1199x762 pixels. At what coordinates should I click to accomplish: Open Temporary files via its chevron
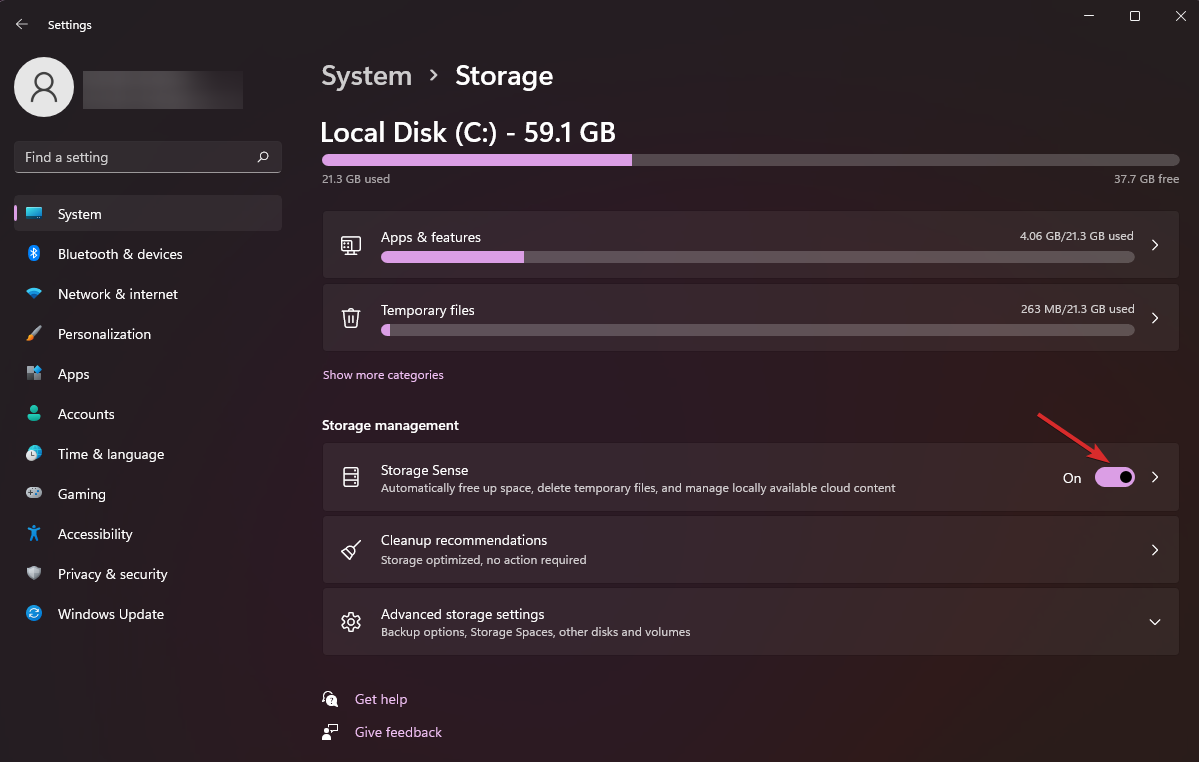coord(1155,318)
